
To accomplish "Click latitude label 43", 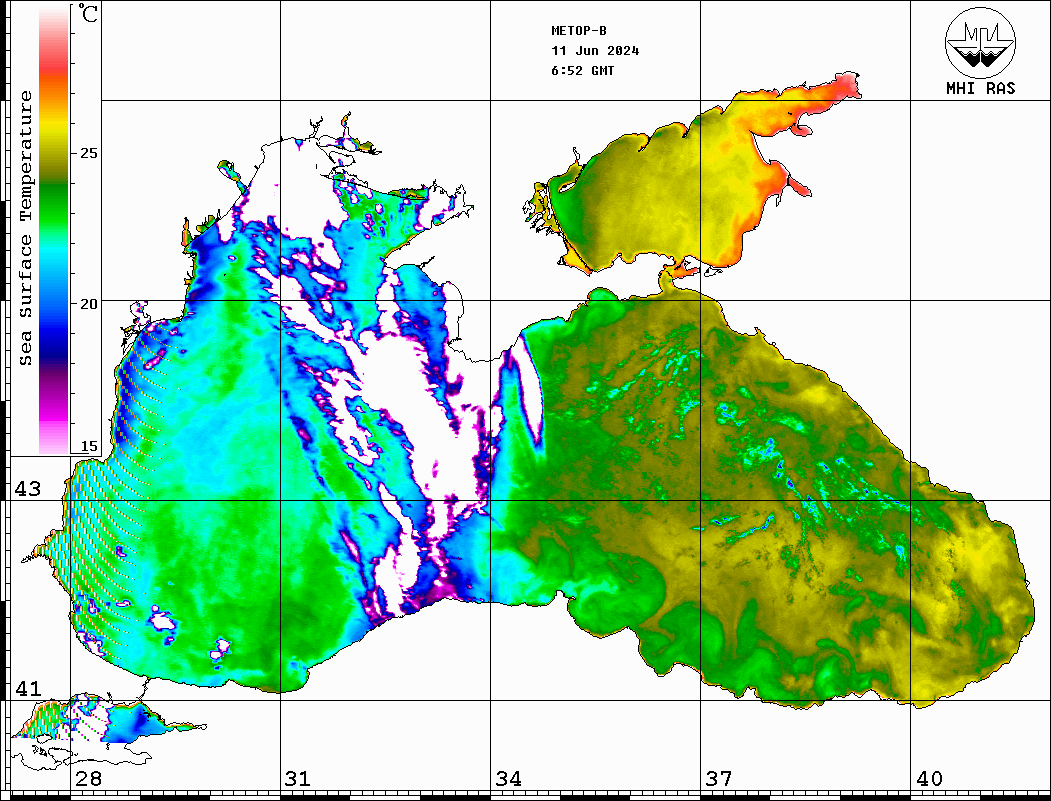I will pos(28,489).
